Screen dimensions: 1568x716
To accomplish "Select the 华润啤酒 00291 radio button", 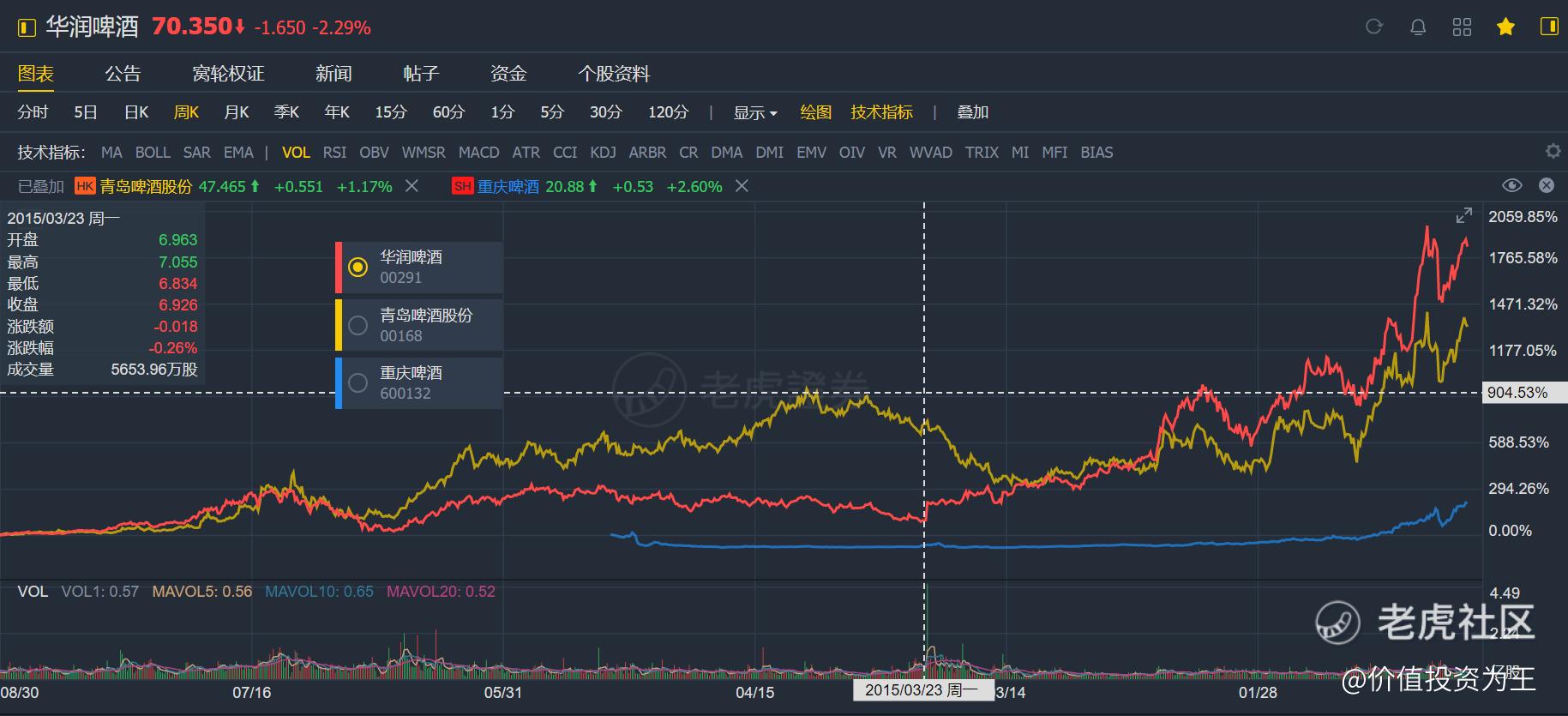I will coord(357,268).
